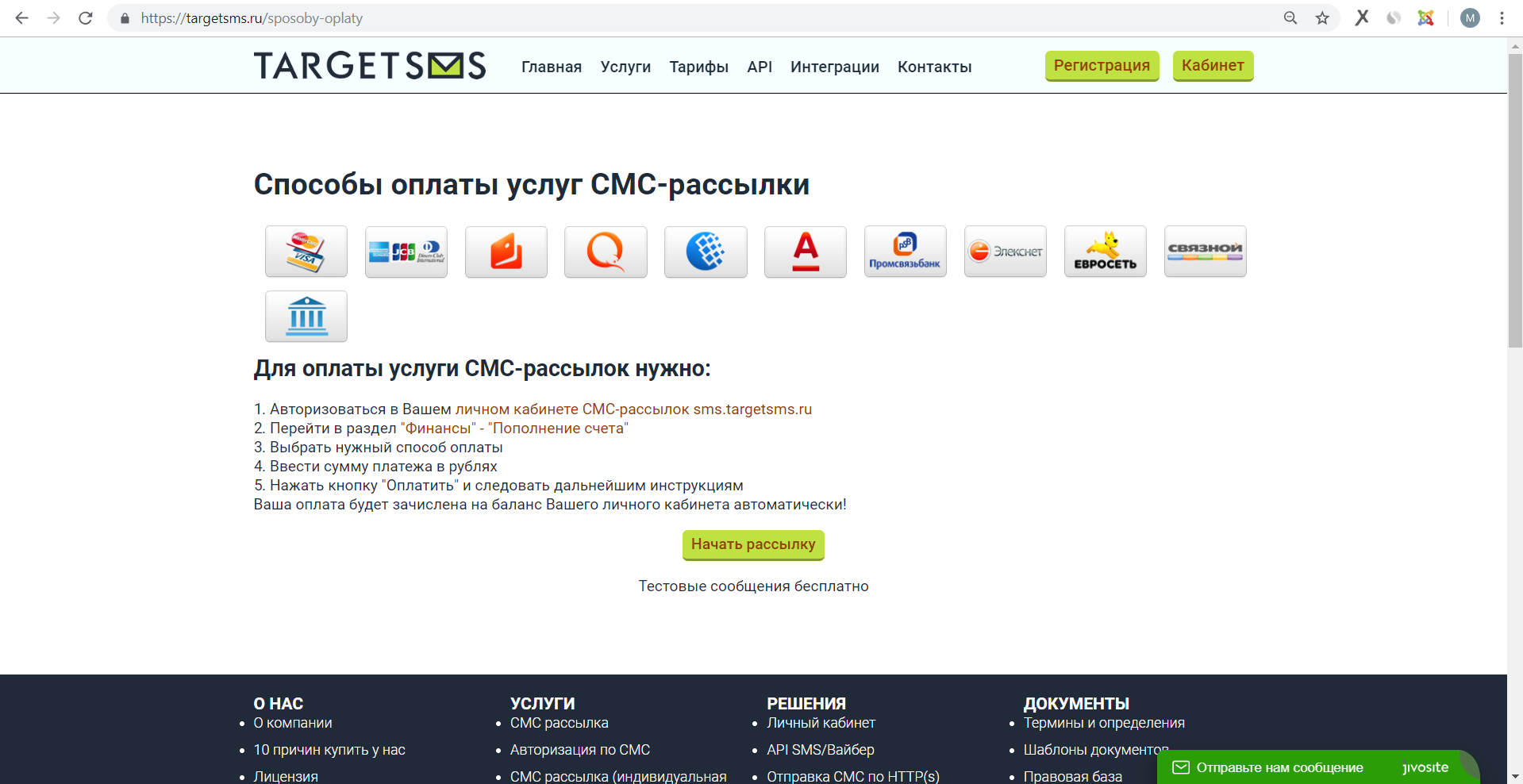
Task: Click the Начать рассылку button
Action: (753, 545)
